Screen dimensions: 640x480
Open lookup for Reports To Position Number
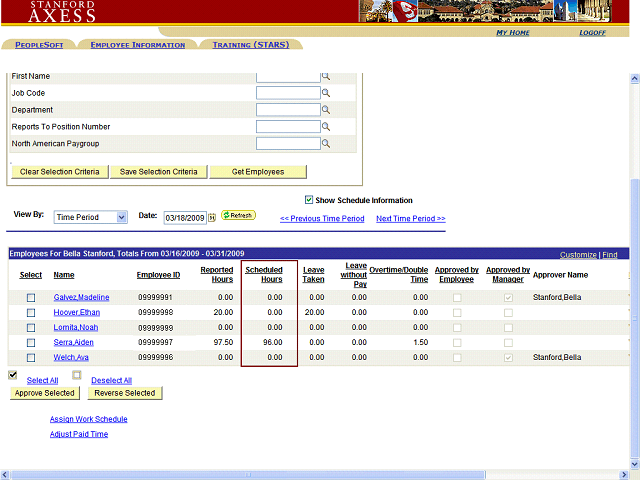pos(325,127)
